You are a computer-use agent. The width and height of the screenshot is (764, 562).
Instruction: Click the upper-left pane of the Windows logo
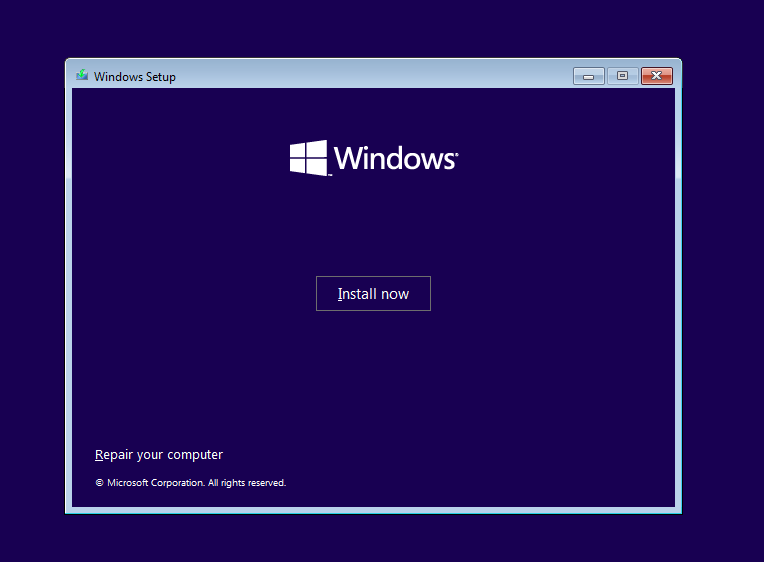pos(299,149)
